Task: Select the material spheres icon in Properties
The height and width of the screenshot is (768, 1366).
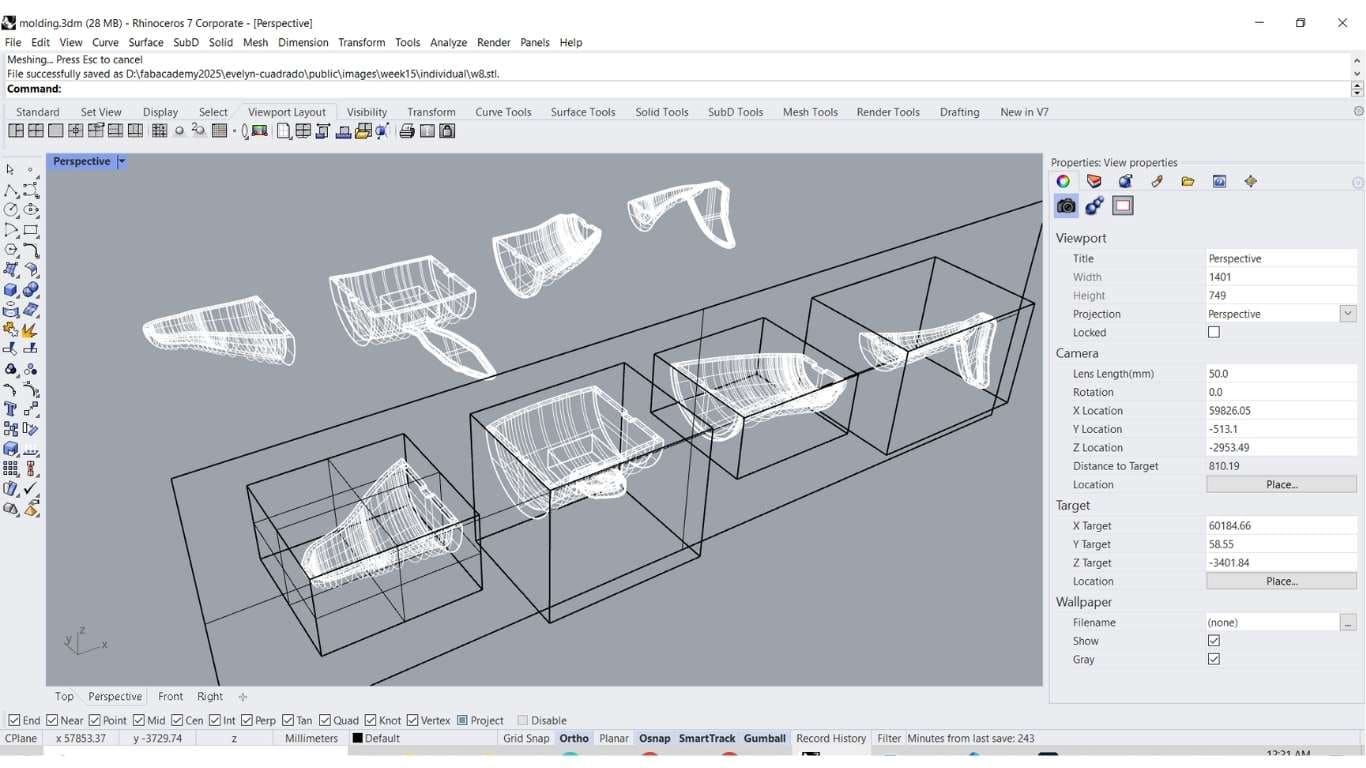Action: click(x=1094, y=206)
